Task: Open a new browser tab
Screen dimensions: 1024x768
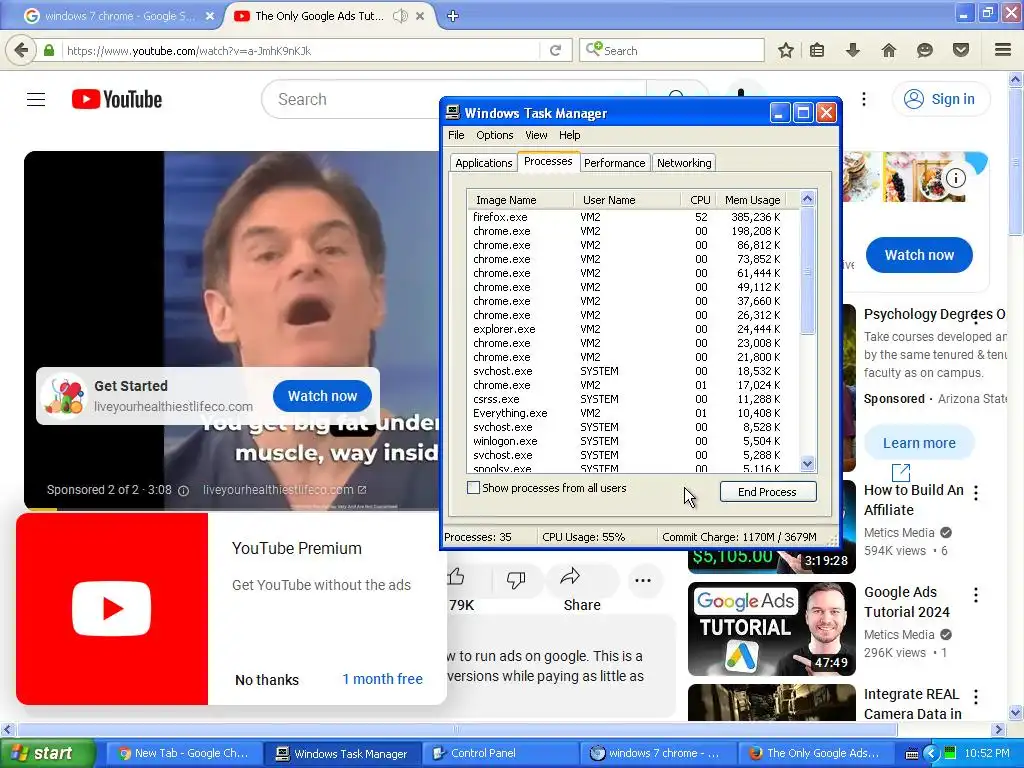Action: point(453,16)
